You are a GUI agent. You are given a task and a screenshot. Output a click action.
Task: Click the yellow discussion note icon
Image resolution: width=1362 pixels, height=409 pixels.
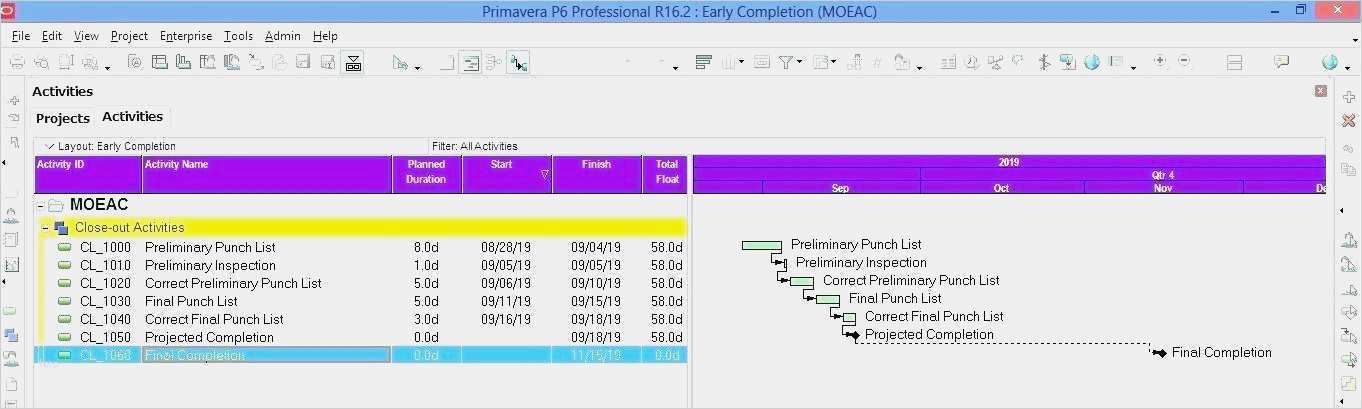tap(1281, 62)
